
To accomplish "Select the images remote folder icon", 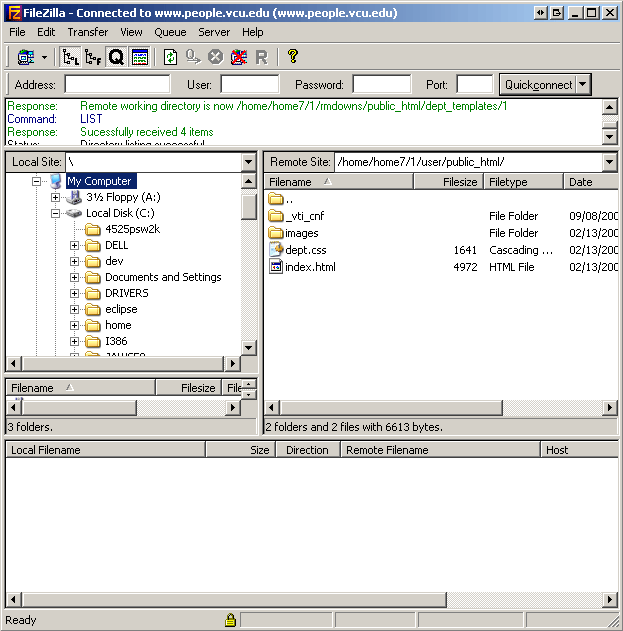I will (276, 233).
